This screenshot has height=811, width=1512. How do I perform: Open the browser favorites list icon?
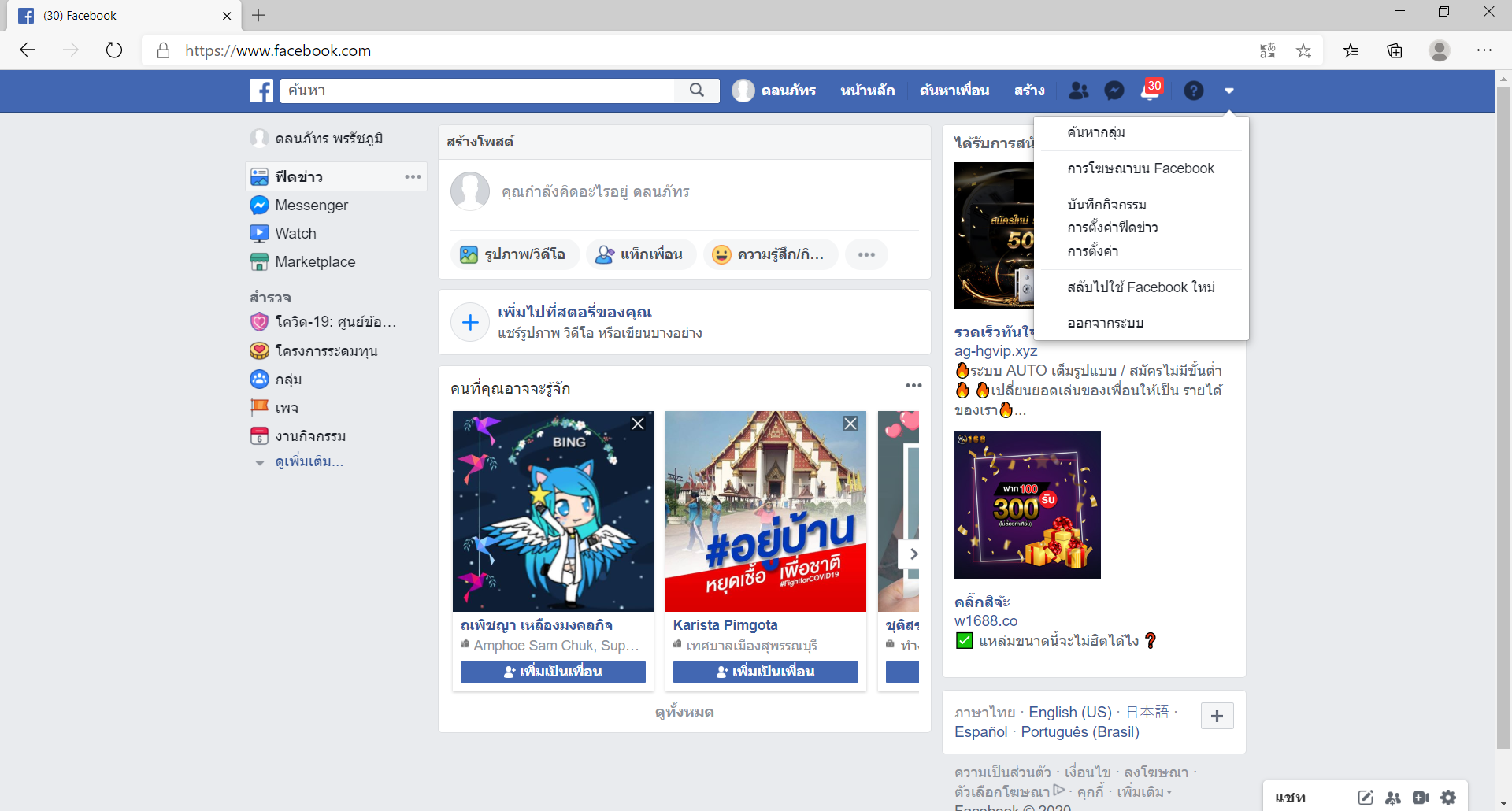coord(1351,50)
